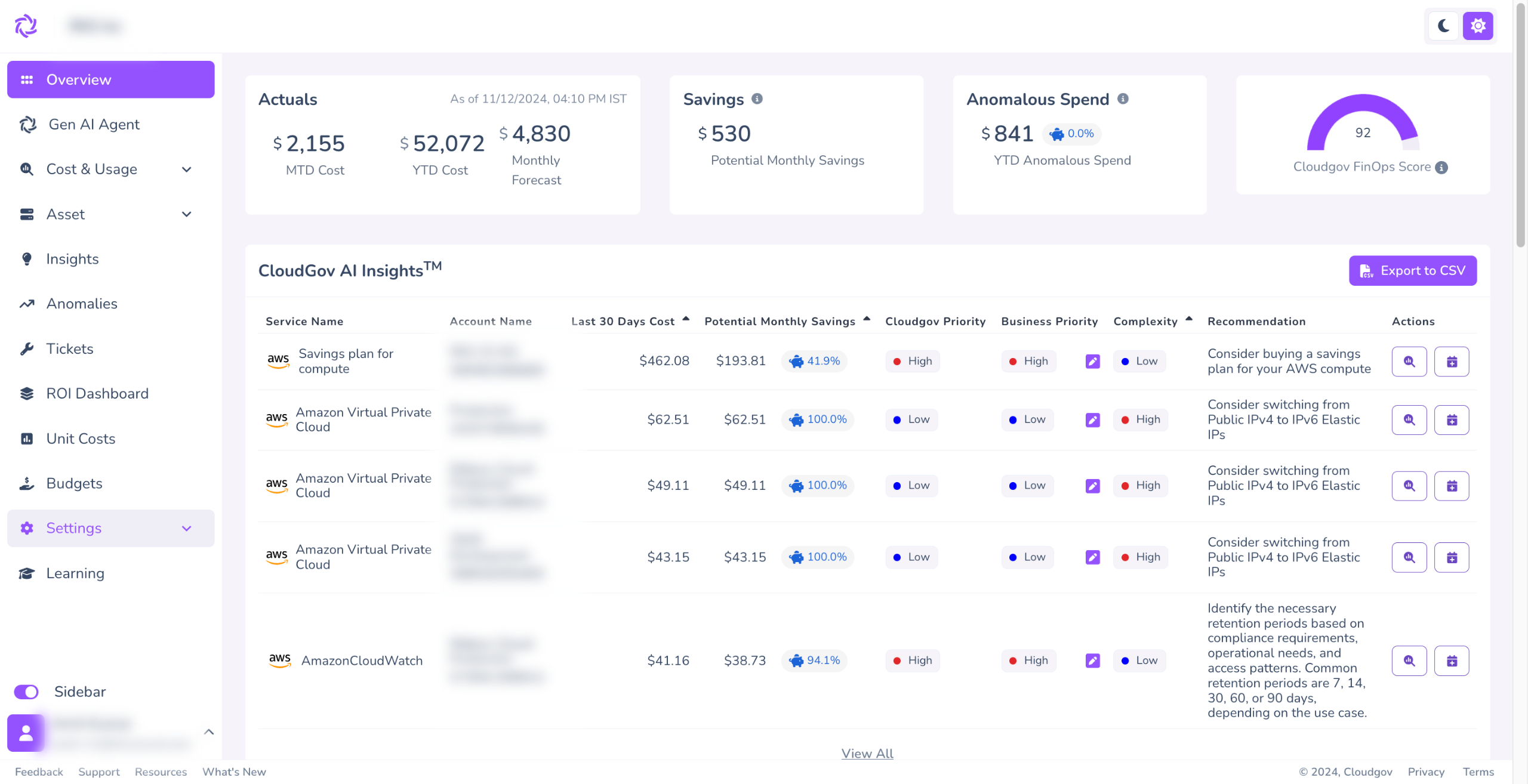Open the magnifier action for Savings plan row
1528x784 pixels.
[x=1409, y=362]
